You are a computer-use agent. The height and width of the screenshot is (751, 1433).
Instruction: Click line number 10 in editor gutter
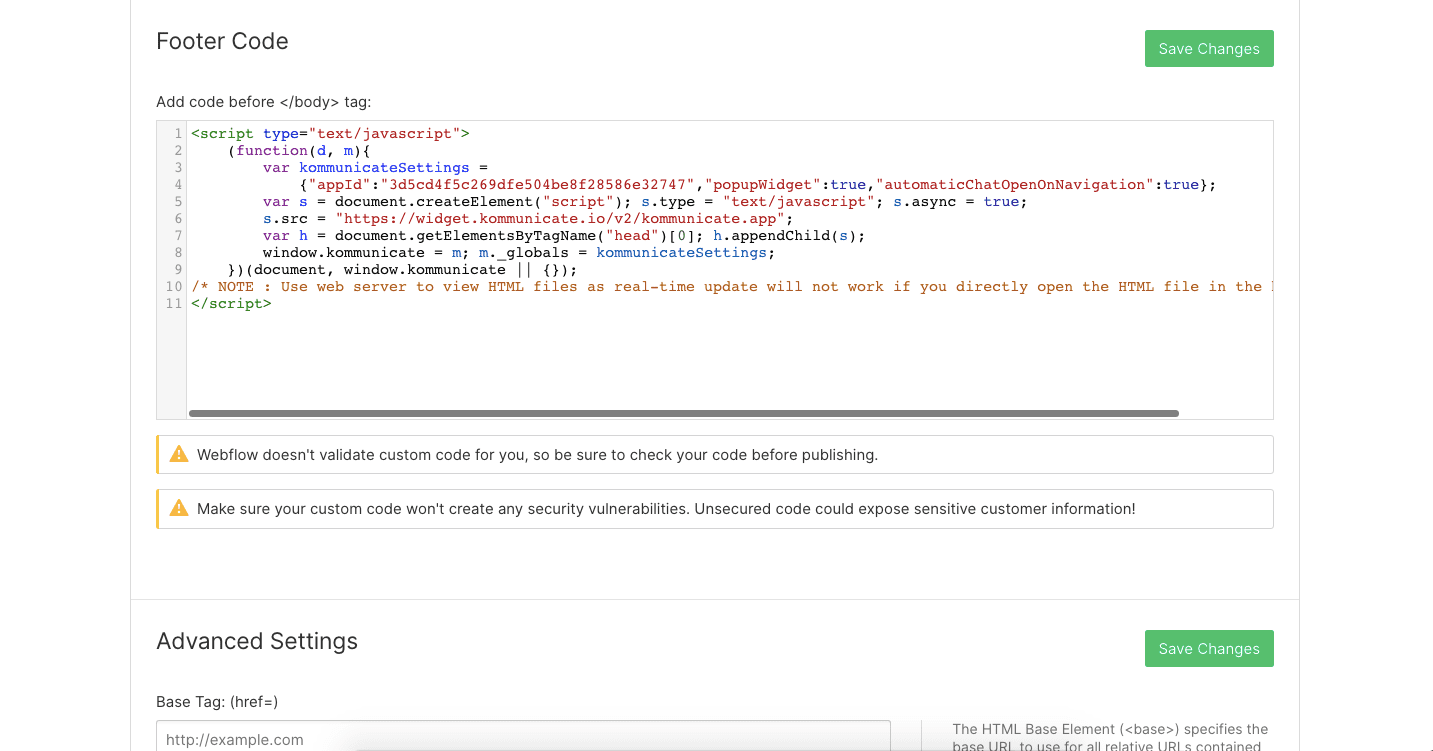(174, 286)
